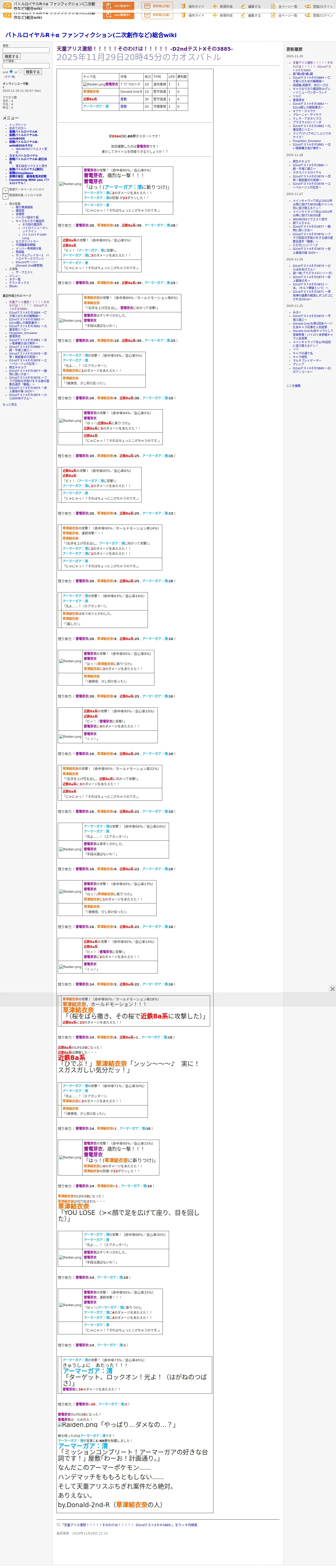The height and width of the screenshot is (1568, 336).
Task: Open Forgotten_Emulator under 2025-11-29 in 更新履歴
Action: [x=306, y=141]
